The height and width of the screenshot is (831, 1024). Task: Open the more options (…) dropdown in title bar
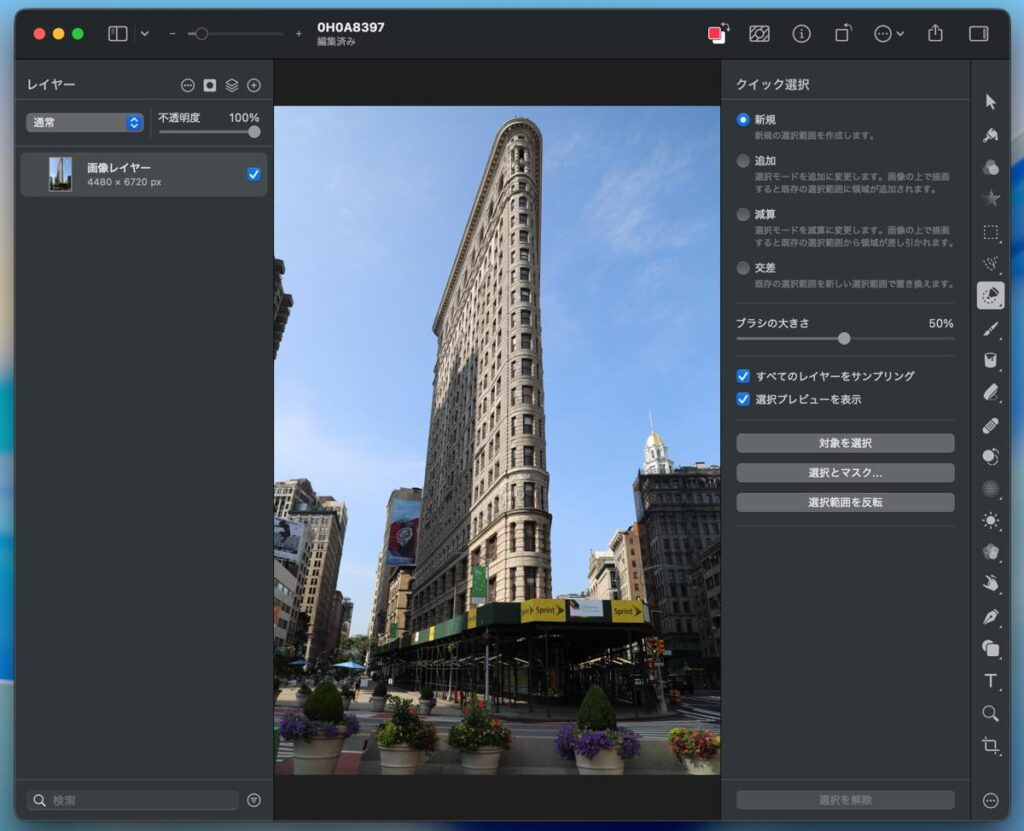(888, 34)
